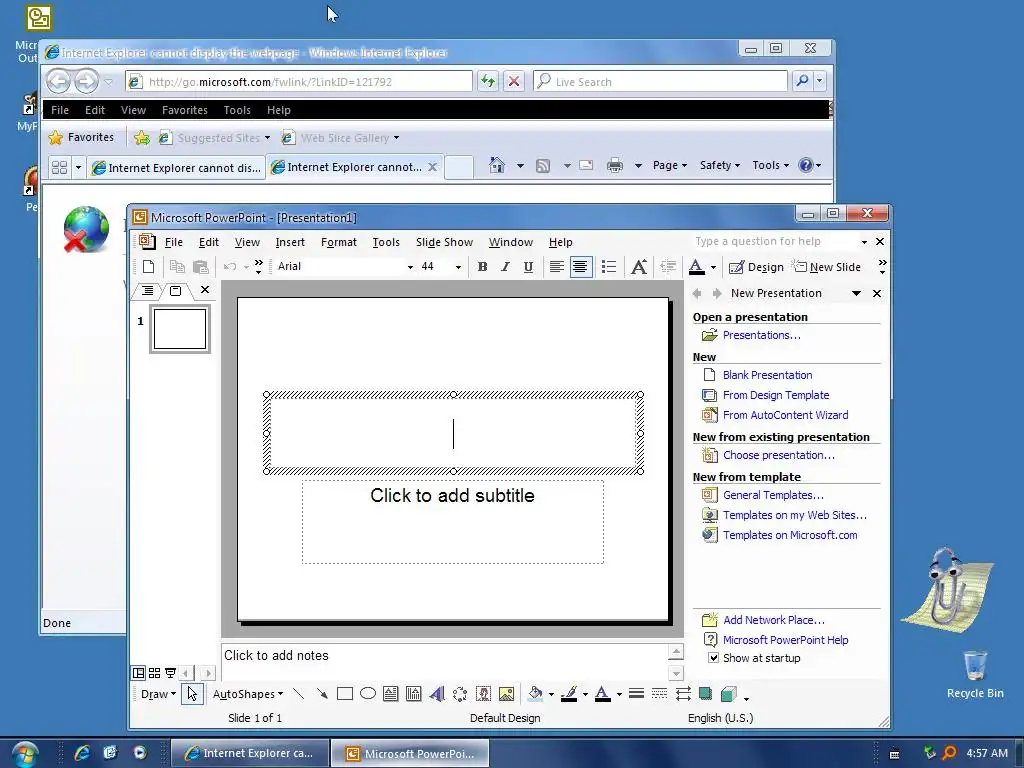Toggle Bold formatting in PowerPoint toolbar
This screenshot has height=768, width=1024.
pos(483,266)
